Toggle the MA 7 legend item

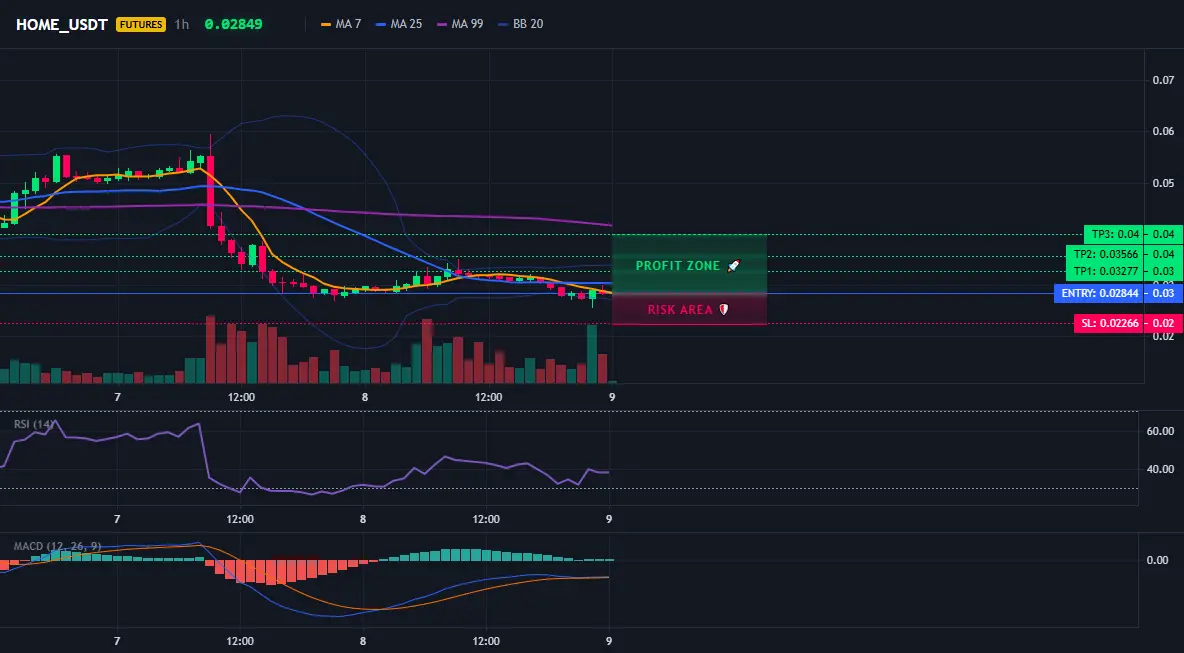(341, 24)
